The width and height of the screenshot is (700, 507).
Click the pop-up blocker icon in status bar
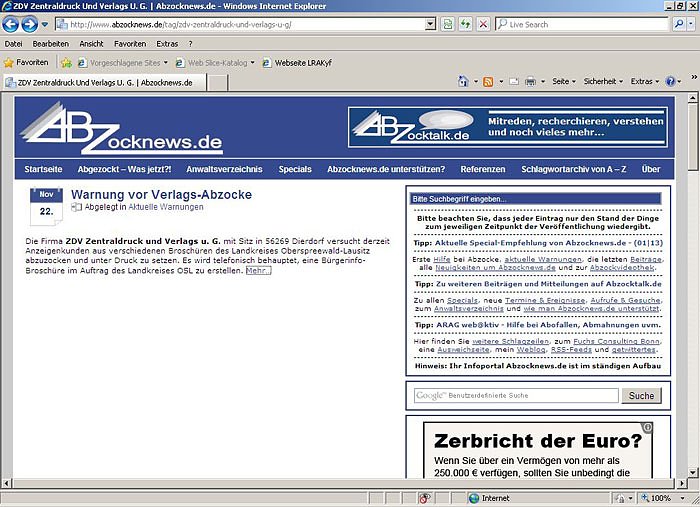click(425, 497)
